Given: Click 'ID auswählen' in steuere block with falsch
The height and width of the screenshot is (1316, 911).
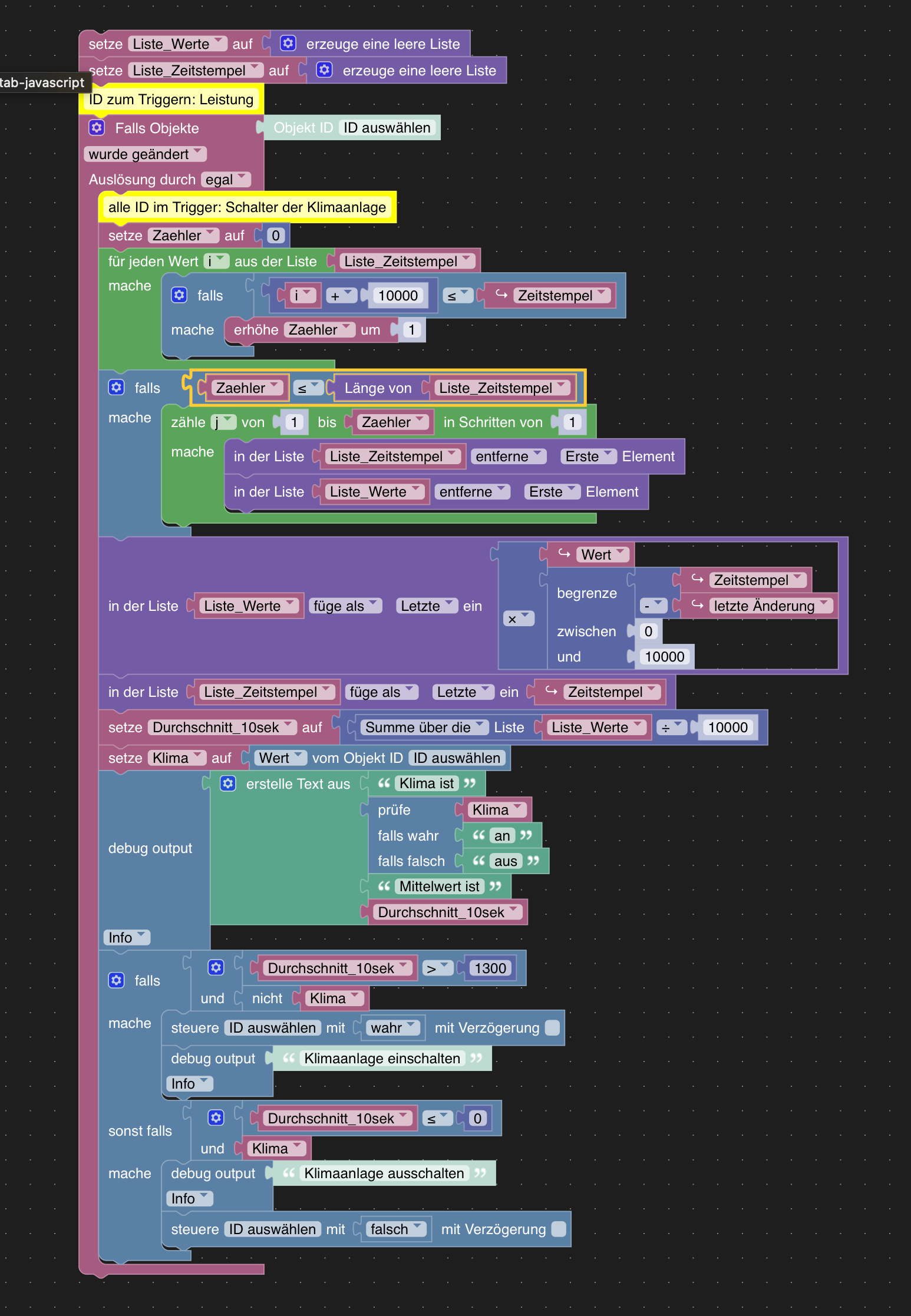Looking at the screenshot, I should tap(272, 1229).
